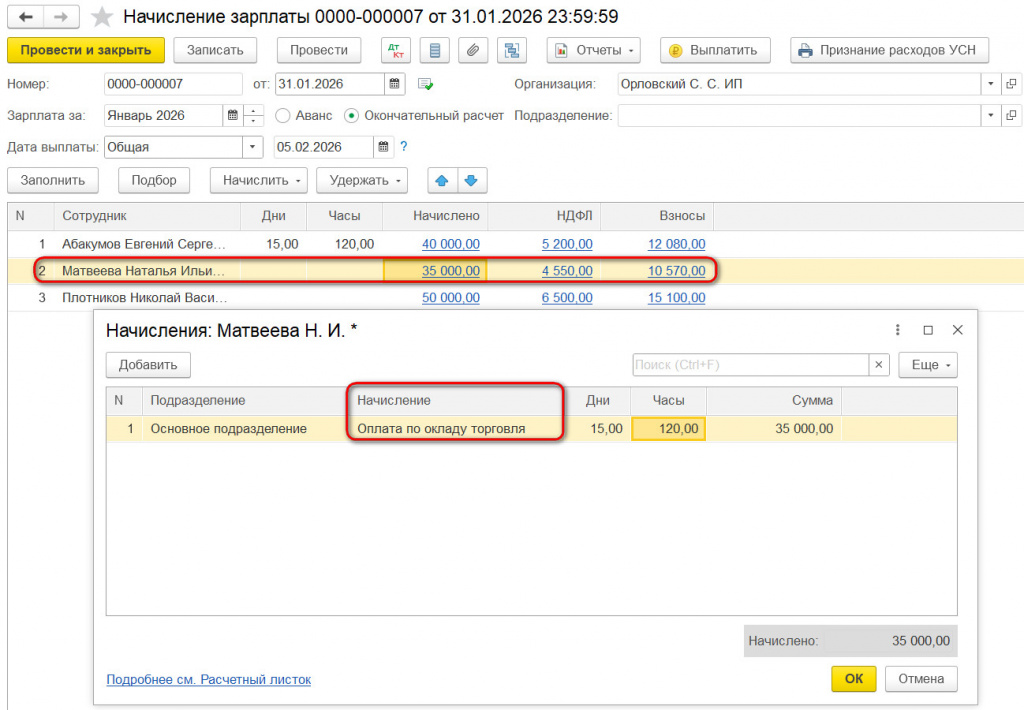Viewport: 1024px width, 710px height.
Task: Open calendar for document date 31.01.2026
Action: point(394,84)
